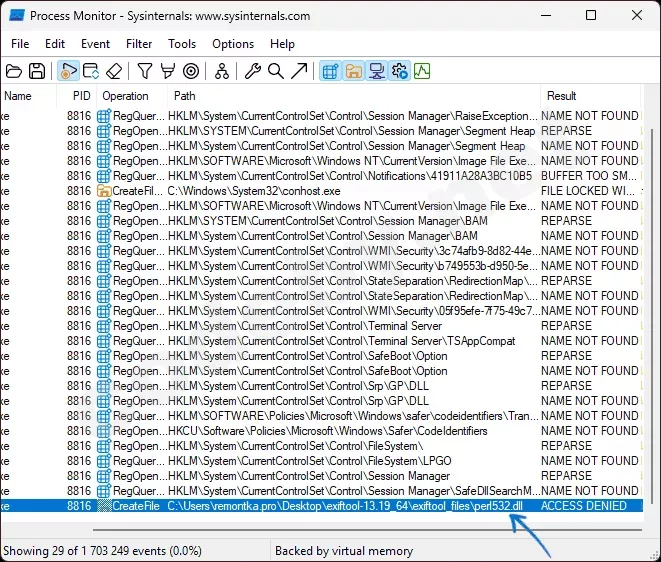Open the Event menu
The height and width of the screenshot is (562, 661).
[x=96, y=44]
